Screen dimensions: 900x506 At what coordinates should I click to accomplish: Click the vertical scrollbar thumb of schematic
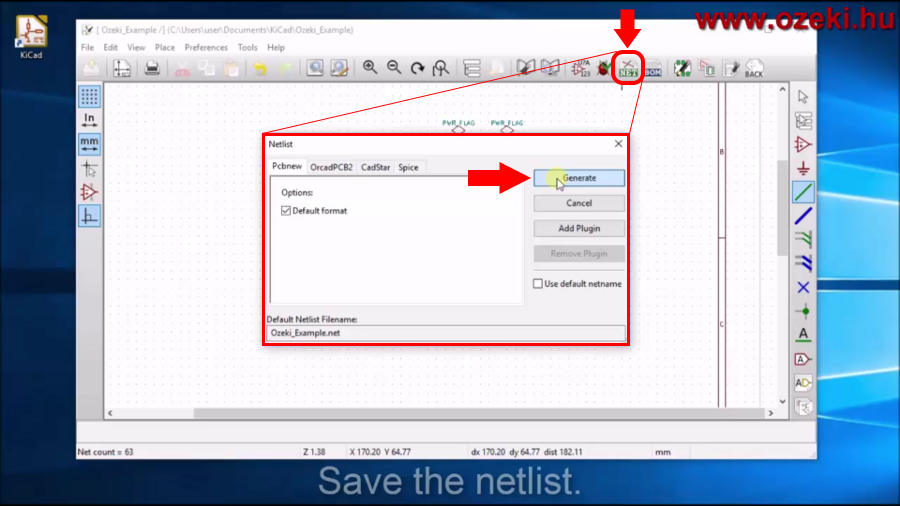pos(782,208)
